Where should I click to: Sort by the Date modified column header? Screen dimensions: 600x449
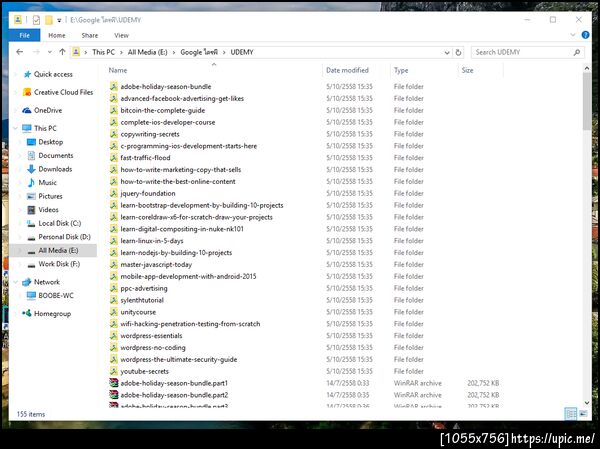coord(347,70)
